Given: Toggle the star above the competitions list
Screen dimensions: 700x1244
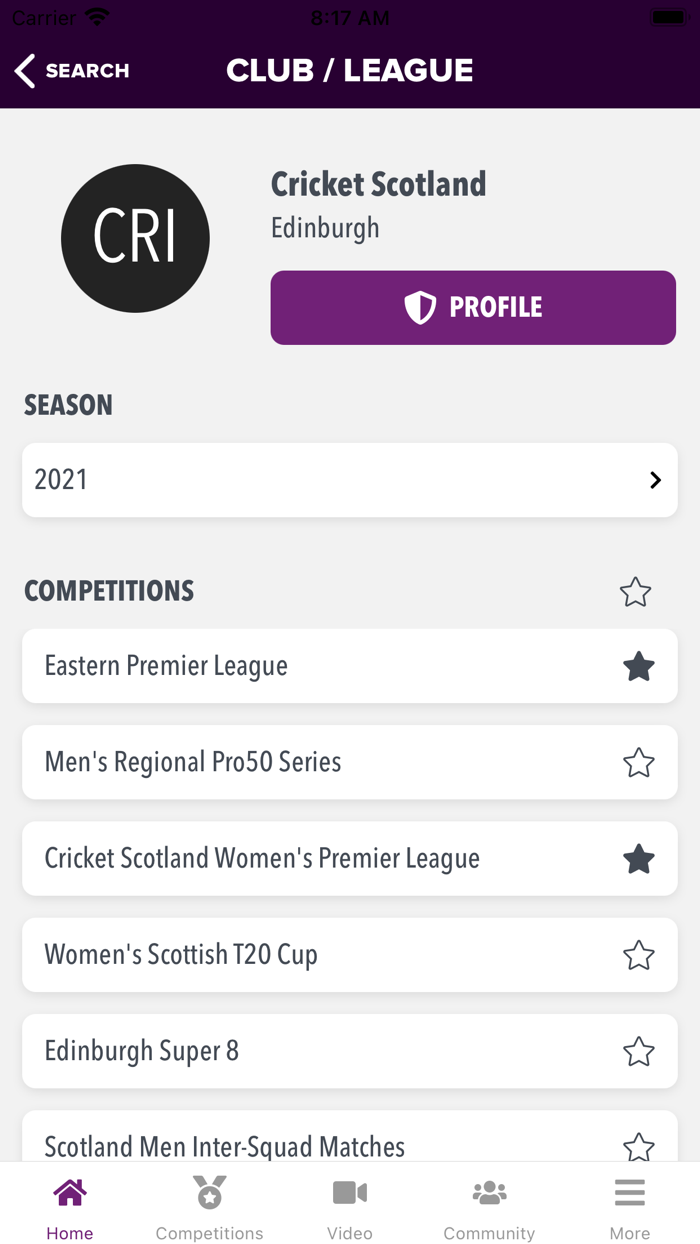Looking at the screenshot, I should (635, 592).
